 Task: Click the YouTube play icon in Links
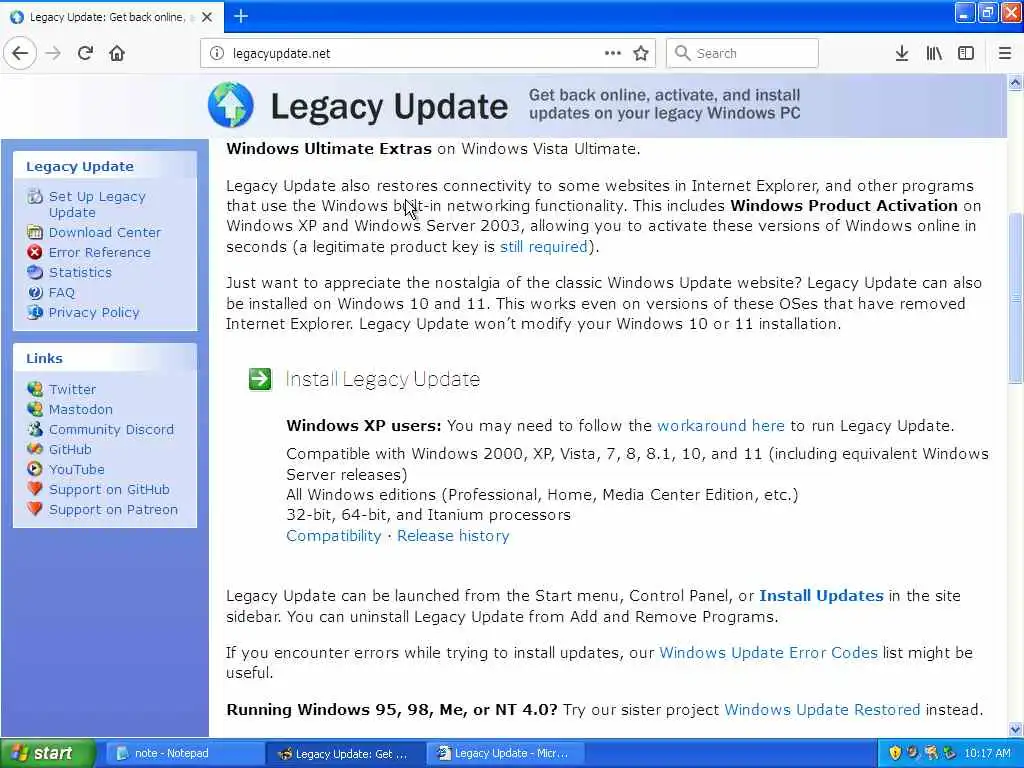pyautogui.click(x=35, y=469)
